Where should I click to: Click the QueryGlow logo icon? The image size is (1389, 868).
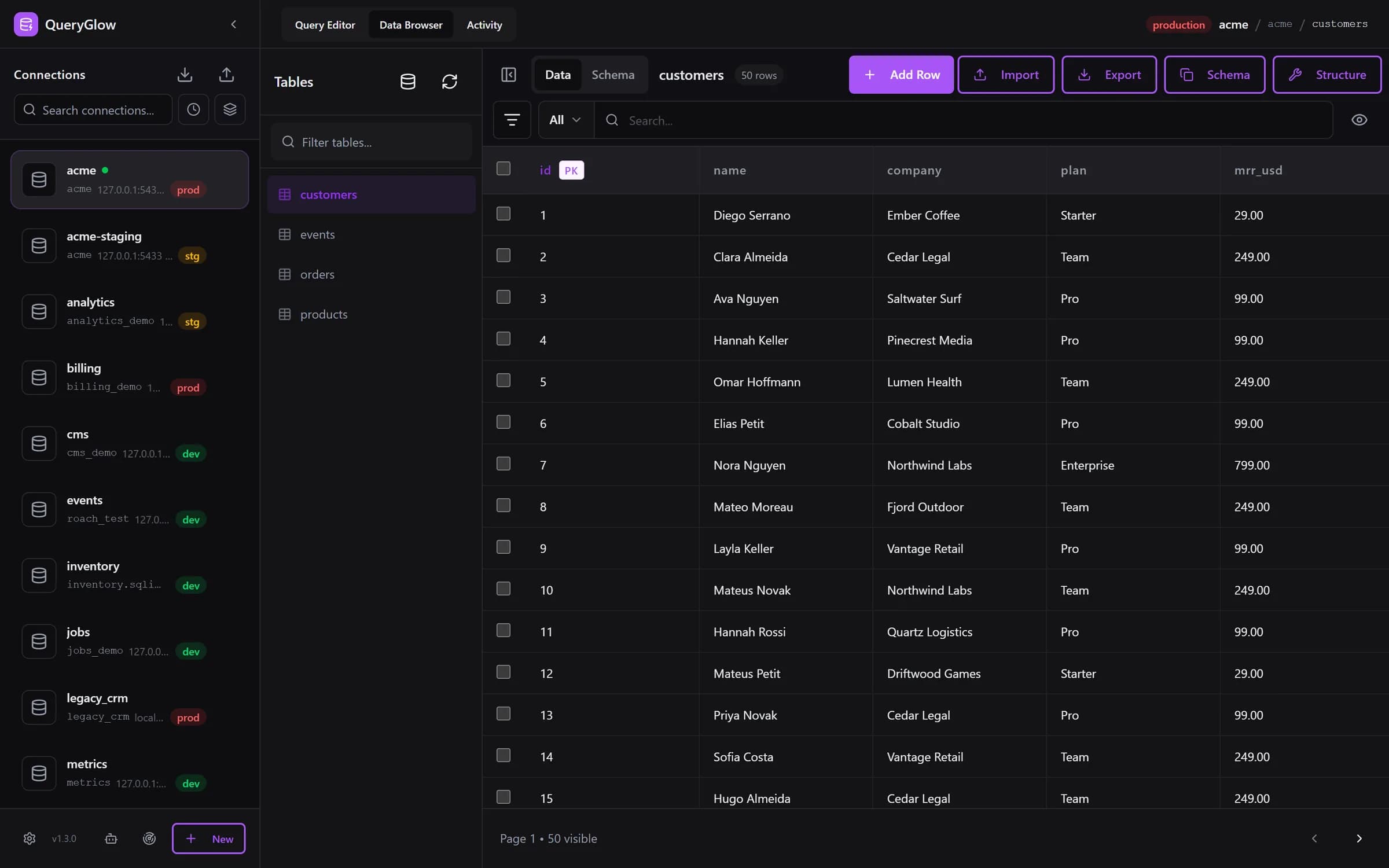tap(26, 24)
